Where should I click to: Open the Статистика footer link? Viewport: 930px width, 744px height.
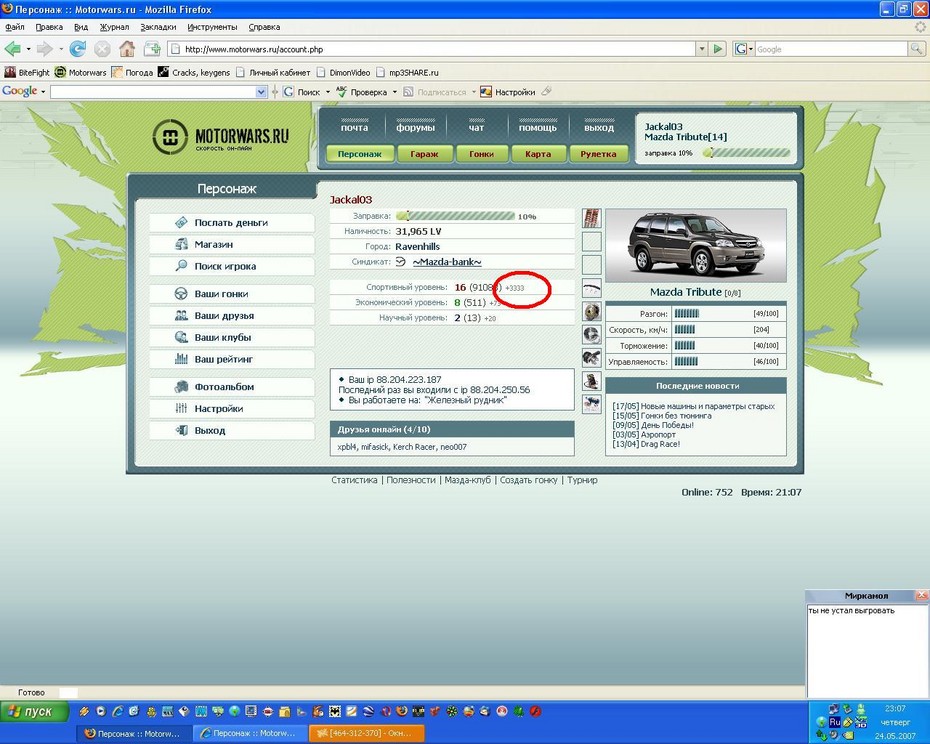coord(354,480)
